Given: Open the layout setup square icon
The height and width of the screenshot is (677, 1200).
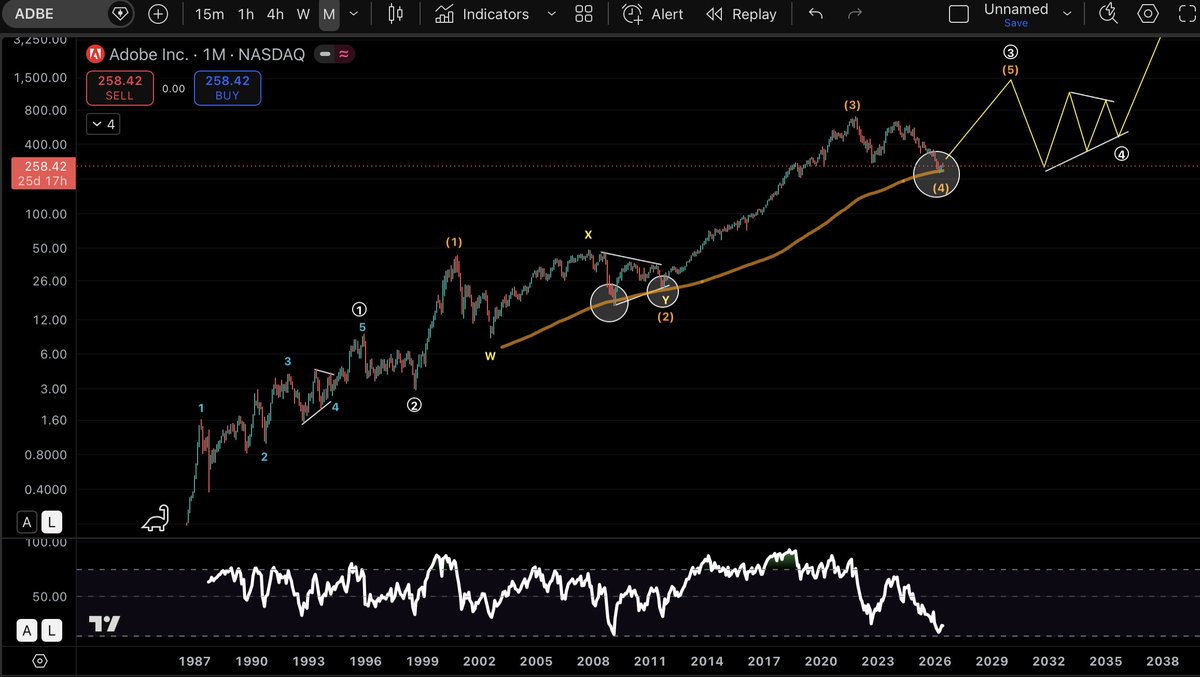Looking at the screenshot, I should [959, 14].
